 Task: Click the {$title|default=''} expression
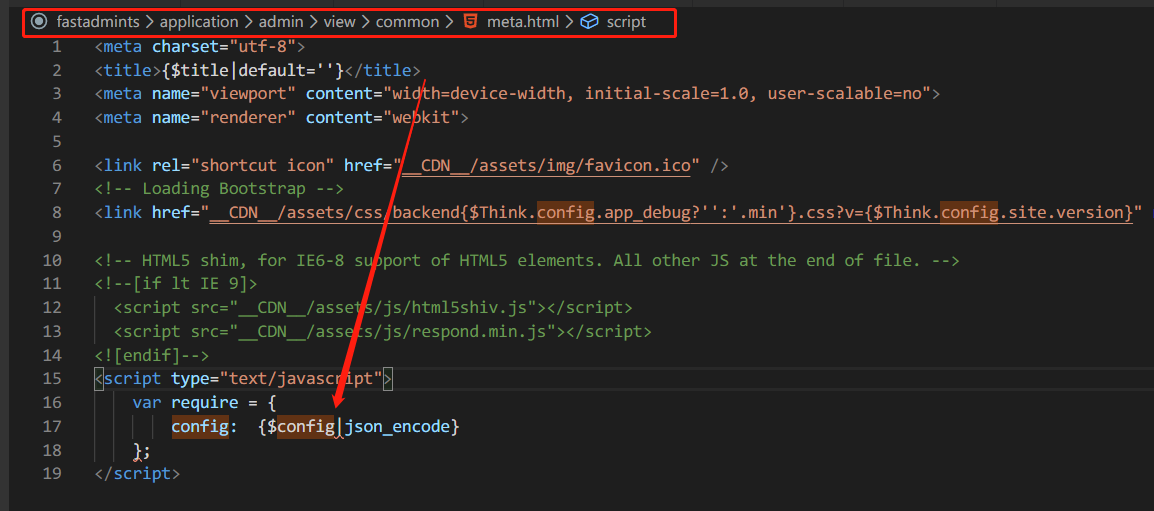click(252, 71)
